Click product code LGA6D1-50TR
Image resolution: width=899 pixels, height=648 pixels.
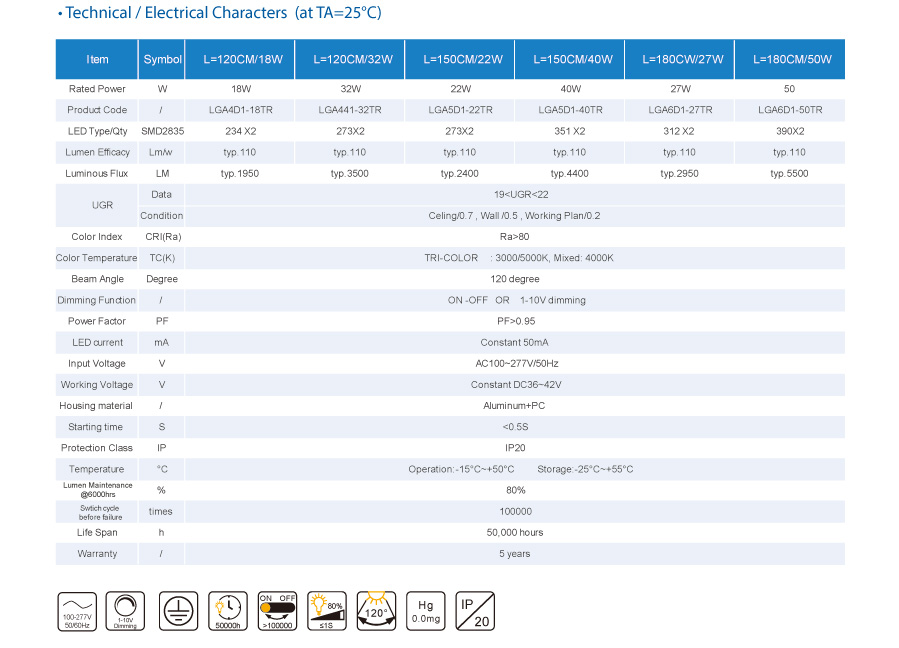tap(789, 110)
